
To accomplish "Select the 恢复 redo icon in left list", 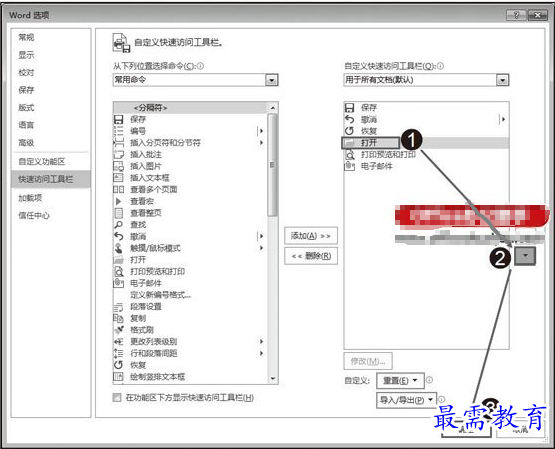I will (119, 365).
